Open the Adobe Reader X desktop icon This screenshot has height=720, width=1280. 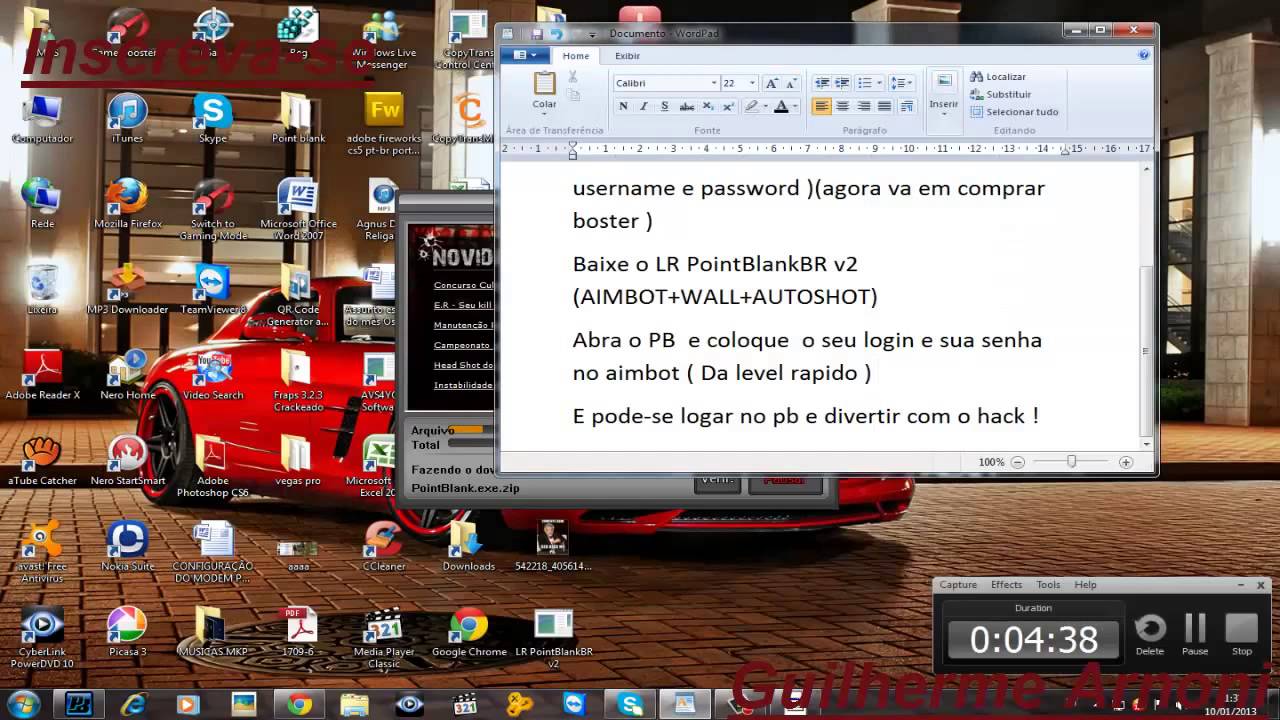(x=42, y=375)
